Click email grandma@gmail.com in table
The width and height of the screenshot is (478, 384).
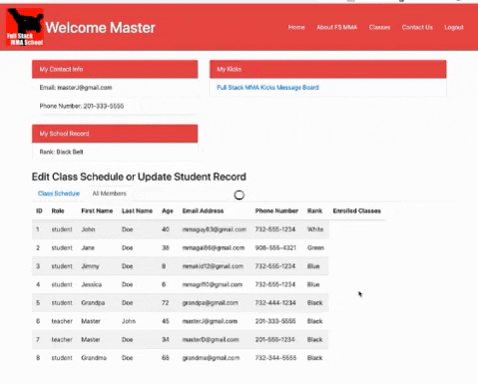coord(211,358)
